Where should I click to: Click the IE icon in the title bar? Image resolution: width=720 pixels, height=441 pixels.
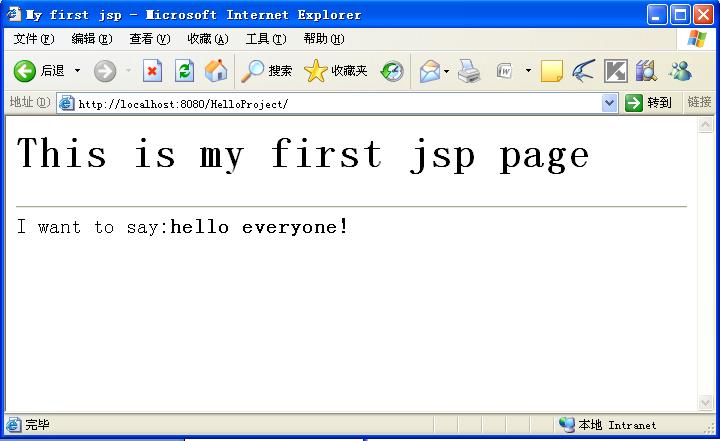point(14,14)
